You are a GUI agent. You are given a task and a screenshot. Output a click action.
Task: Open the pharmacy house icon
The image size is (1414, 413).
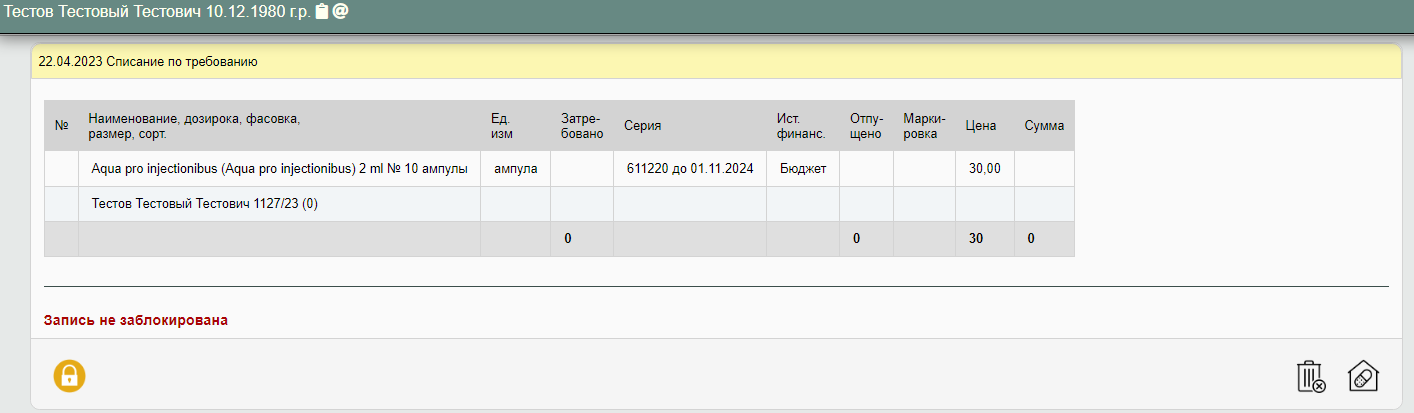[1363, 376]
